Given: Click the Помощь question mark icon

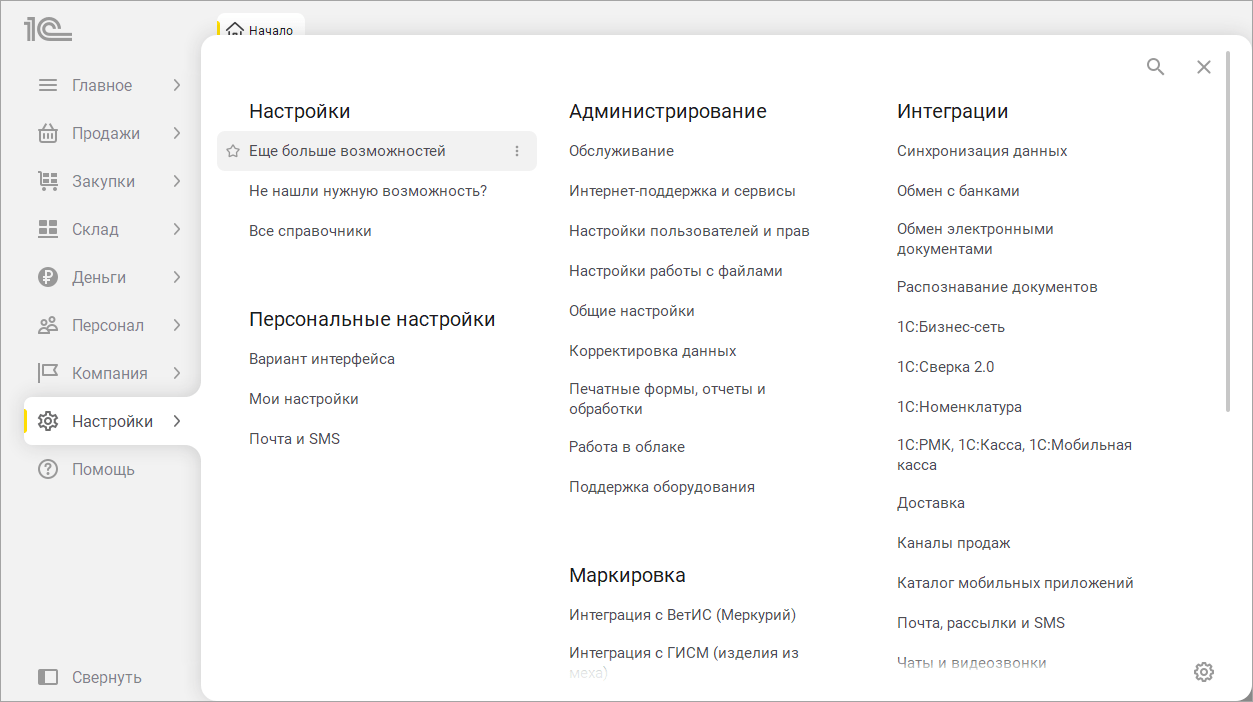Looking at the screenshot, I should (48, 469).
